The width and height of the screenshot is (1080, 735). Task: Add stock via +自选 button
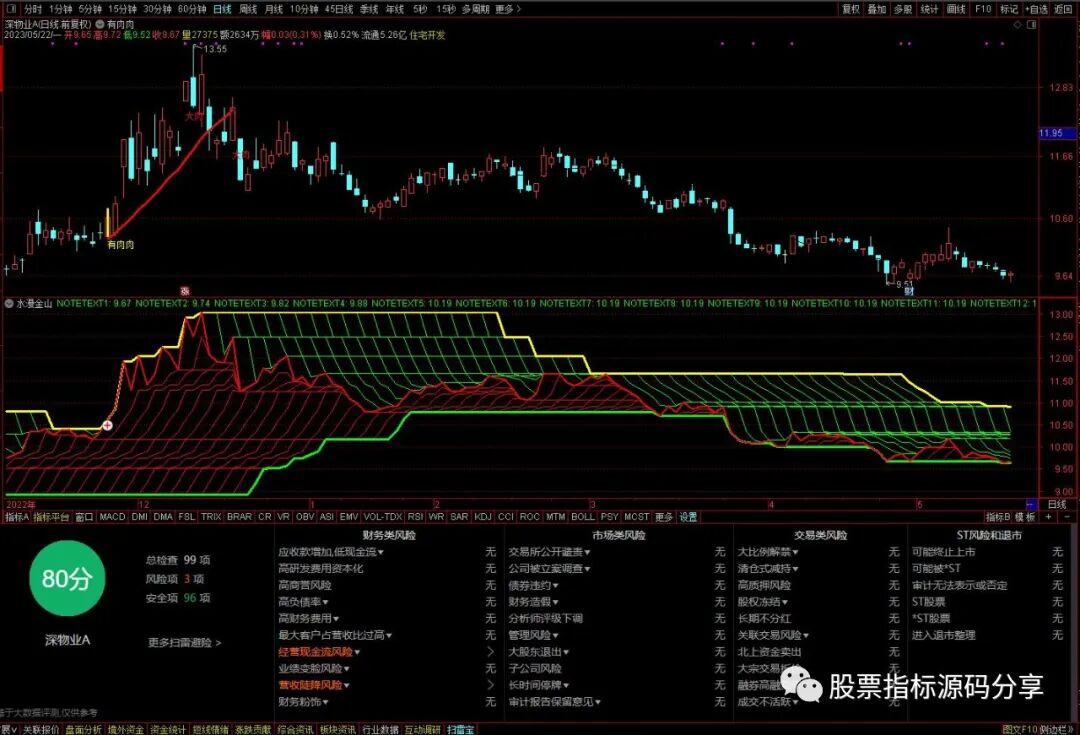[x=1037, y=9]
